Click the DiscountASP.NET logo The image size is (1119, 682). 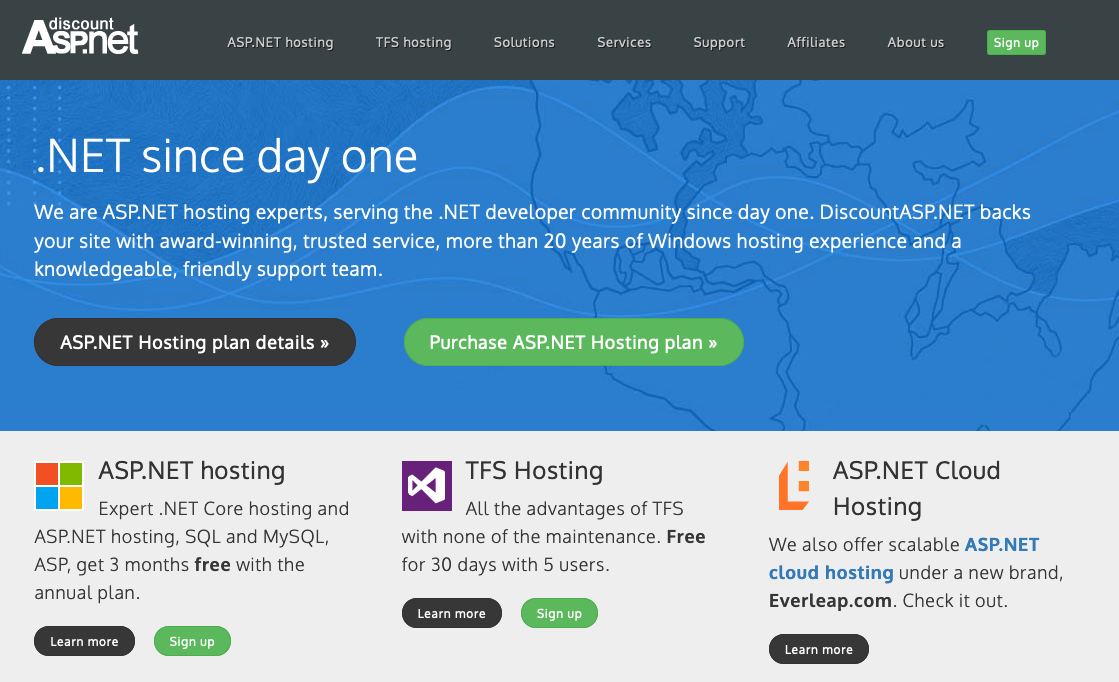80,37
